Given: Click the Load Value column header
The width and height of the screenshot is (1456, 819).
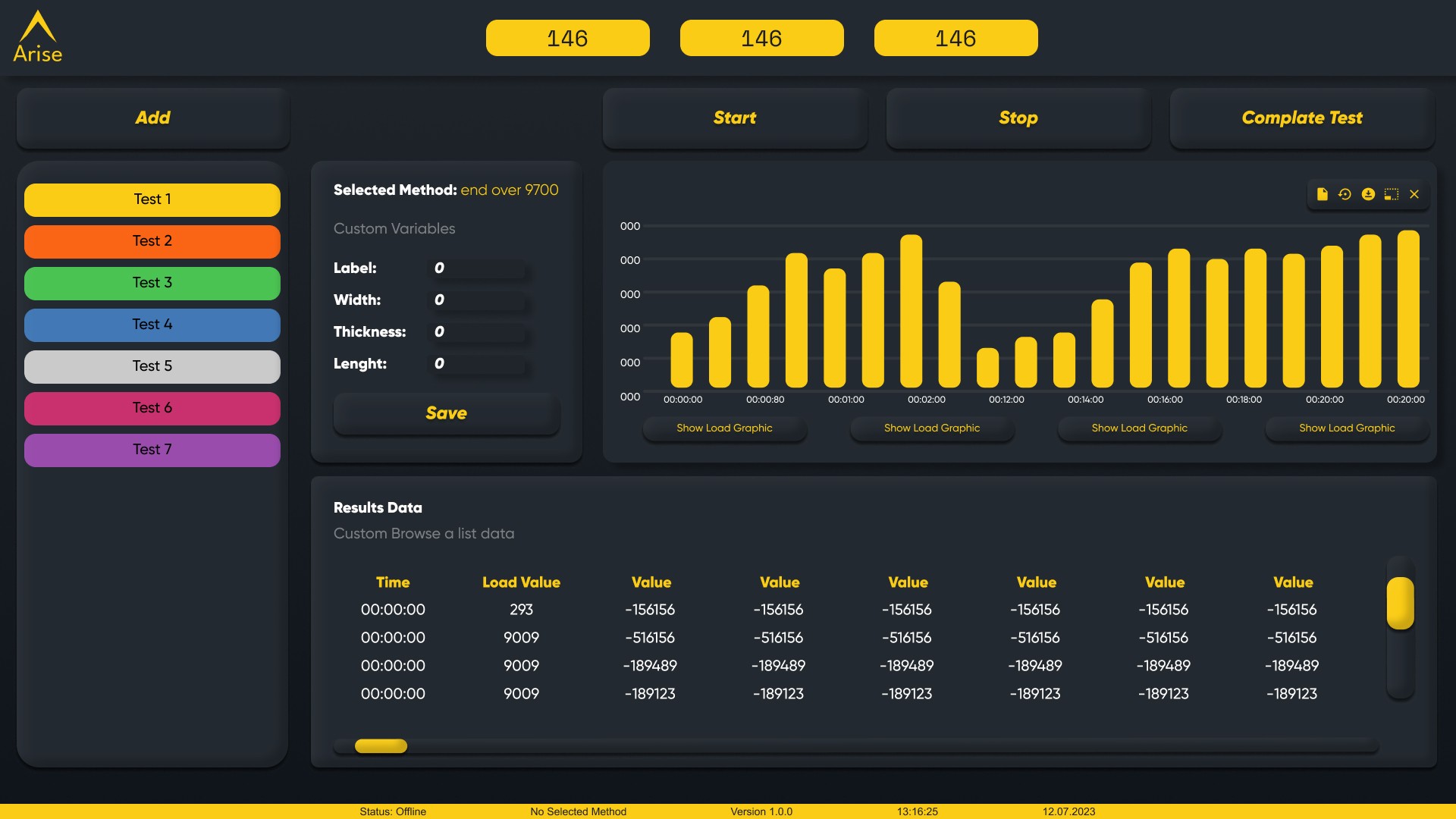Looking at the screenshot, I should 521,582.
